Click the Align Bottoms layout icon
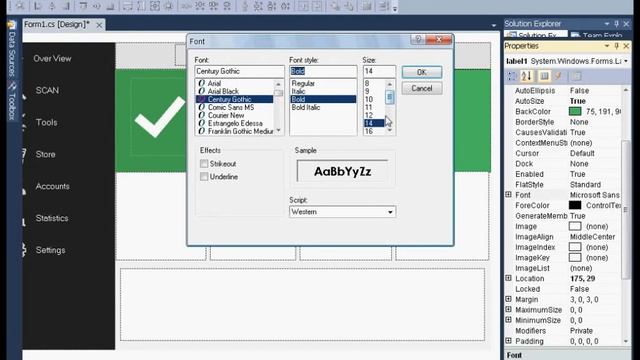The image size is (640, 360). [x=111, y=6]
